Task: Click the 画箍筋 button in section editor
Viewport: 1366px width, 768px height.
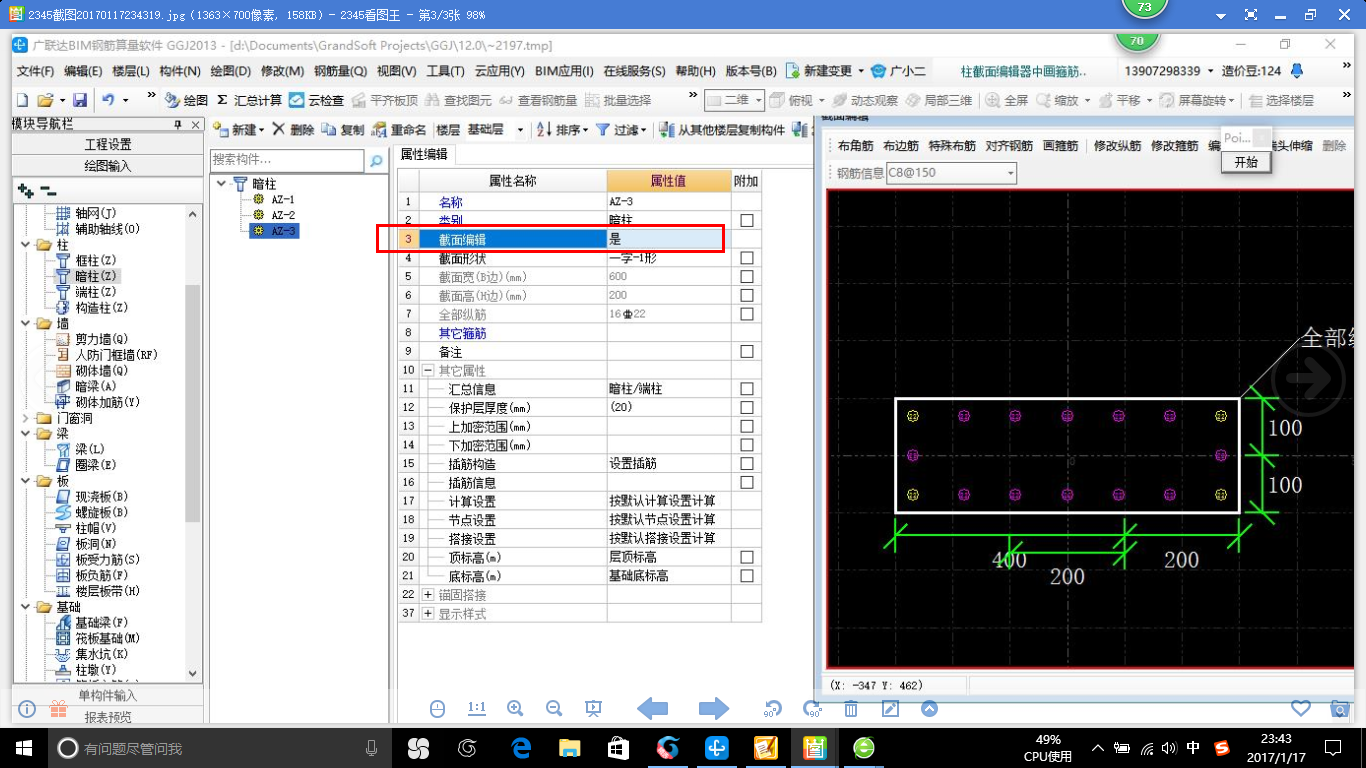Action: [x=1060, y=146]
